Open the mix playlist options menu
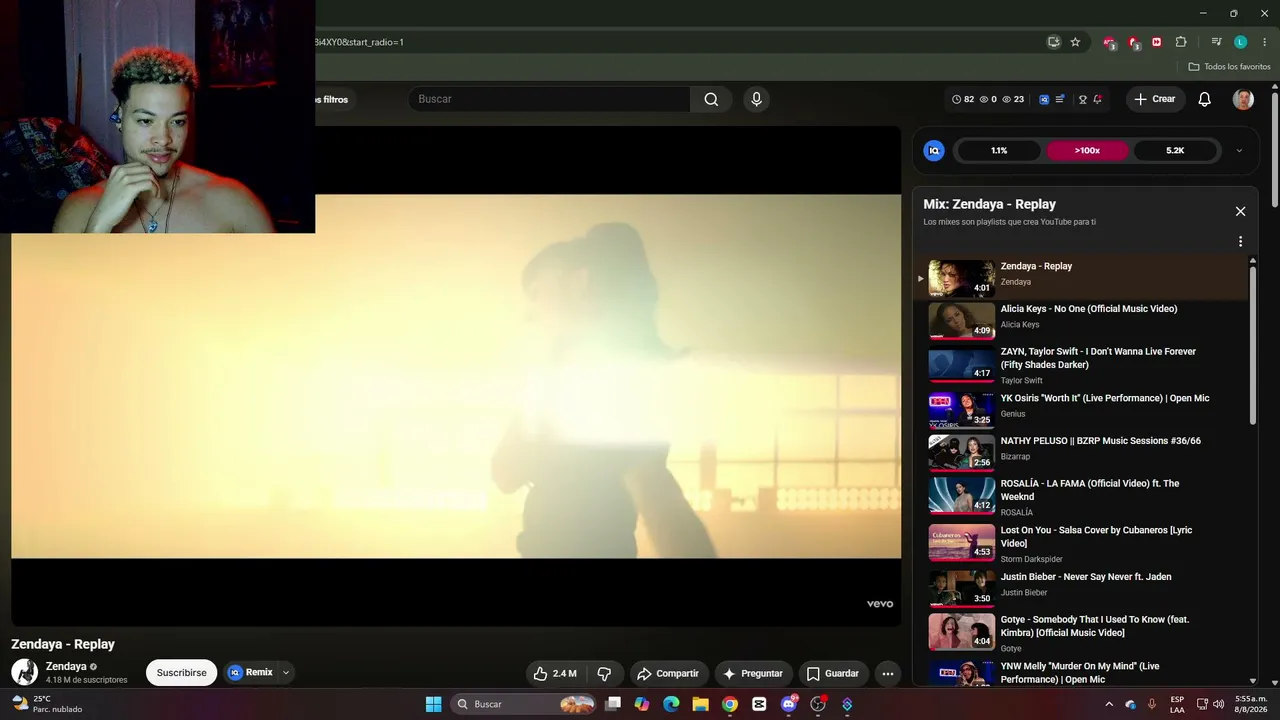The image size is (1280, 720). pos(1240,241)
